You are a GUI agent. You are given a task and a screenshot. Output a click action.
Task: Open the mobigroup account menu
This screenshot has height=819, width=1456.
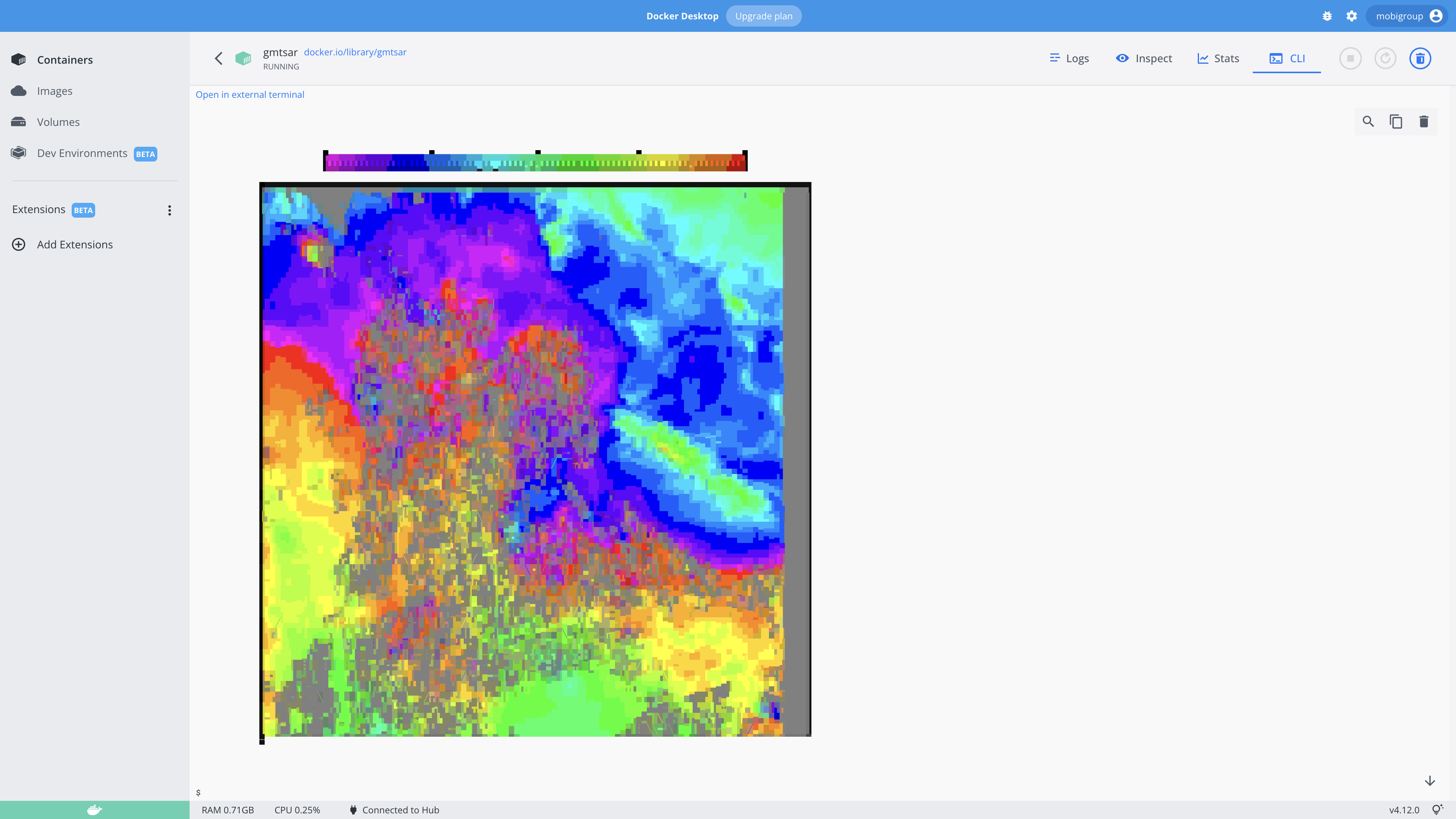click(x=1407, y=16)
